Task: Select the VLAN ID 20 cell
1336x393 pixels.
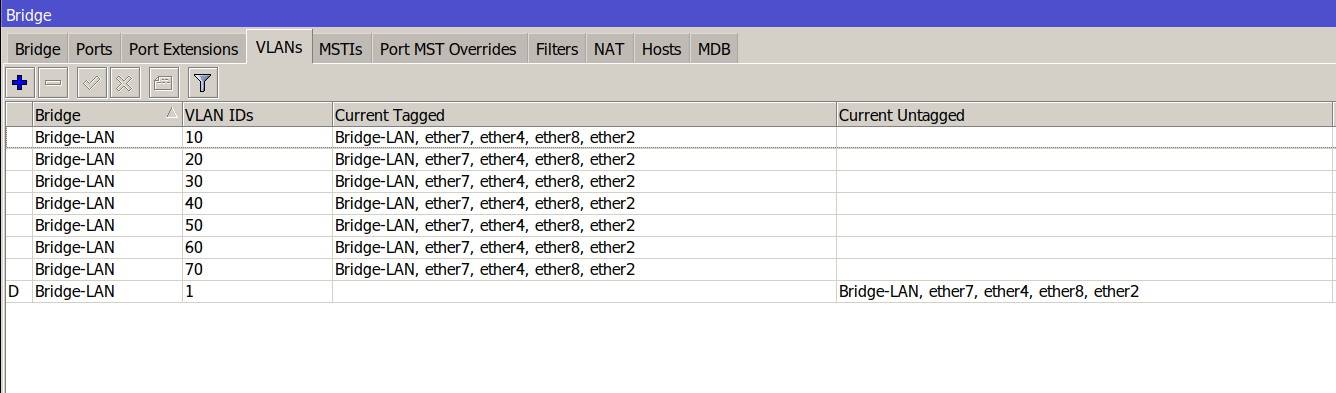Action: (257, 159)
